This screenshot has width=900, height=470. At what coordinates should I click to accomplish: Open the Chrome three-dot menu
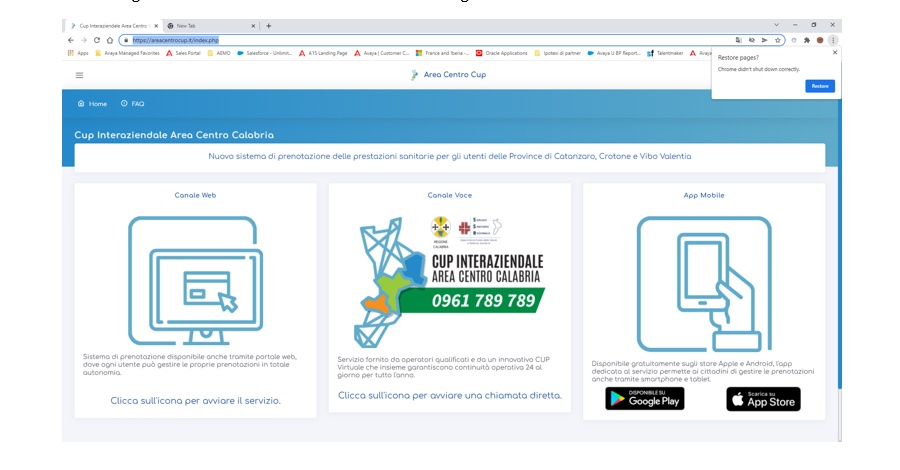pyautogui.click(x=832, y=40)
